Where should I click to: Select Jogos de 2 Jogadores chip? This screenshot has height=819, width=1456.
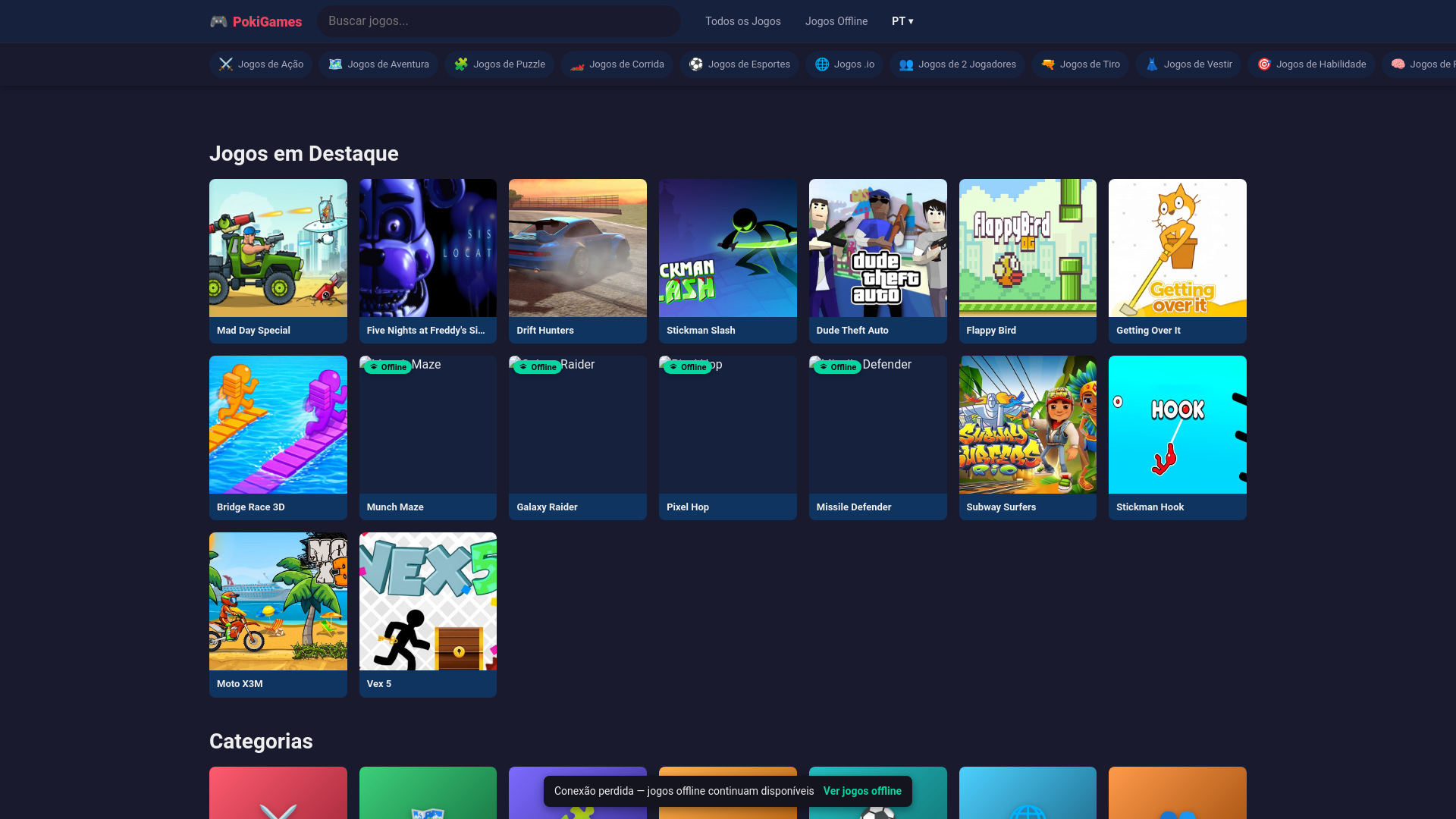958,64
